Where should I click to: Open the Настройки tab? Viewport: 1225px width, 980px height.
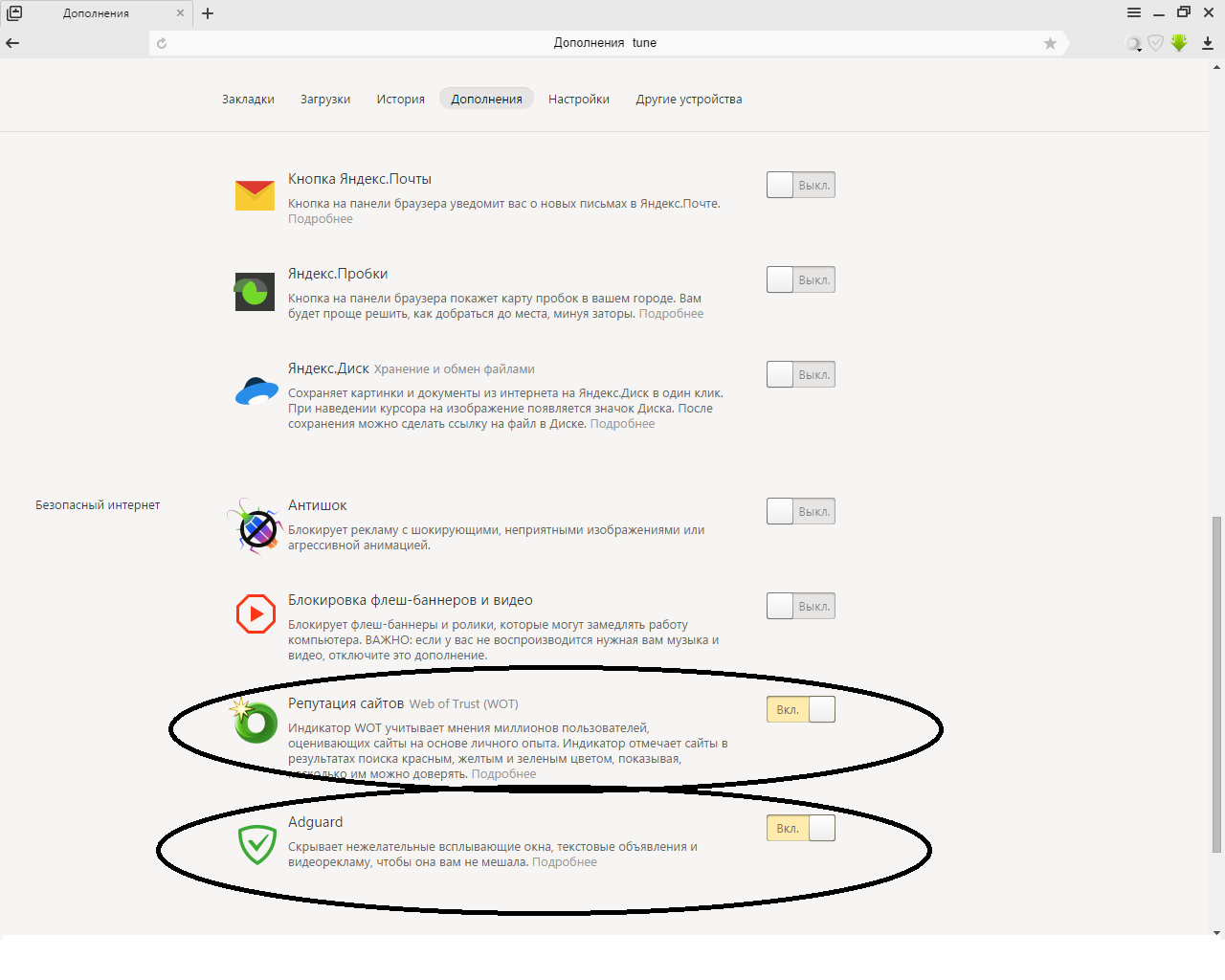tap(579, 99)
